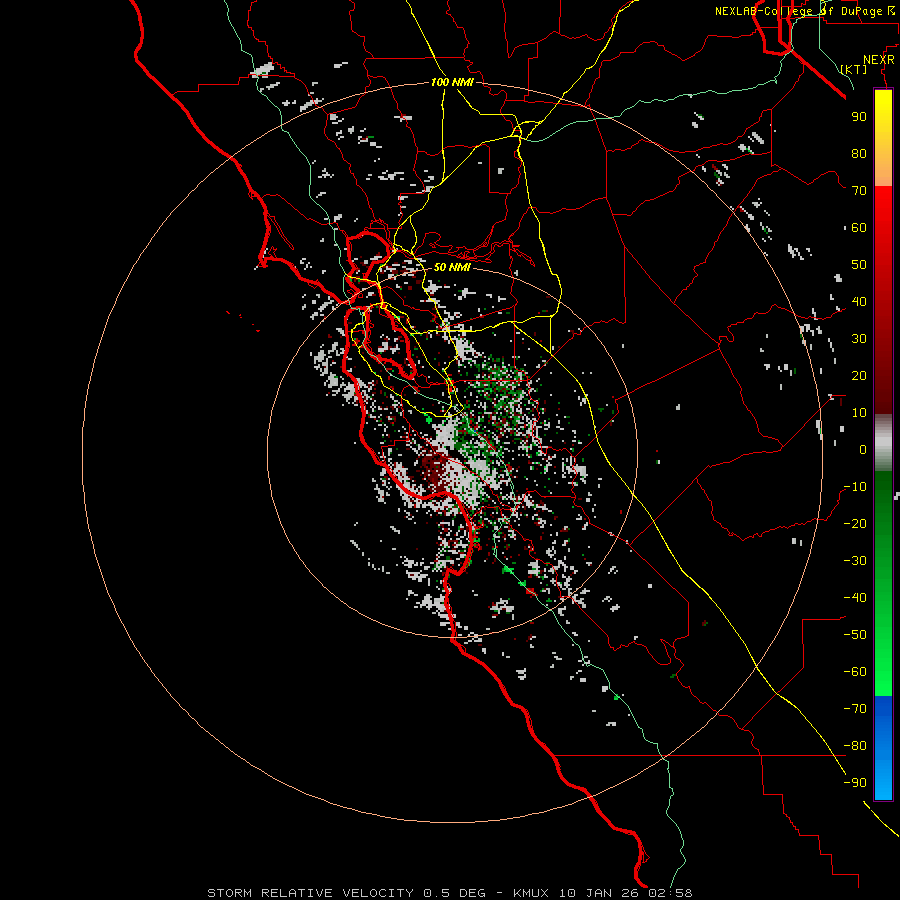Click the "10" value on the velocity scale
Image resolution: width=900 pixels, height=900 pixels.
pos(859,413)
